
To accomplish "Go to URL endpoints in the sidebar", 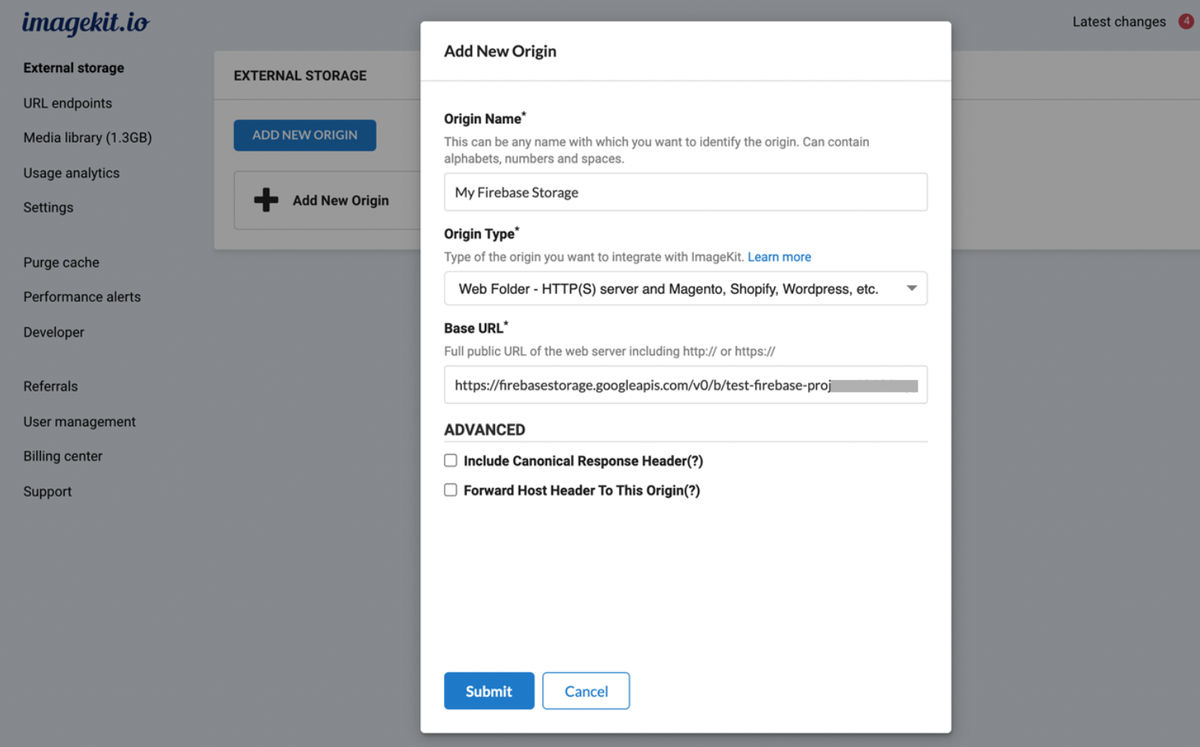I will pyautogui.click(x=68, y=103).
